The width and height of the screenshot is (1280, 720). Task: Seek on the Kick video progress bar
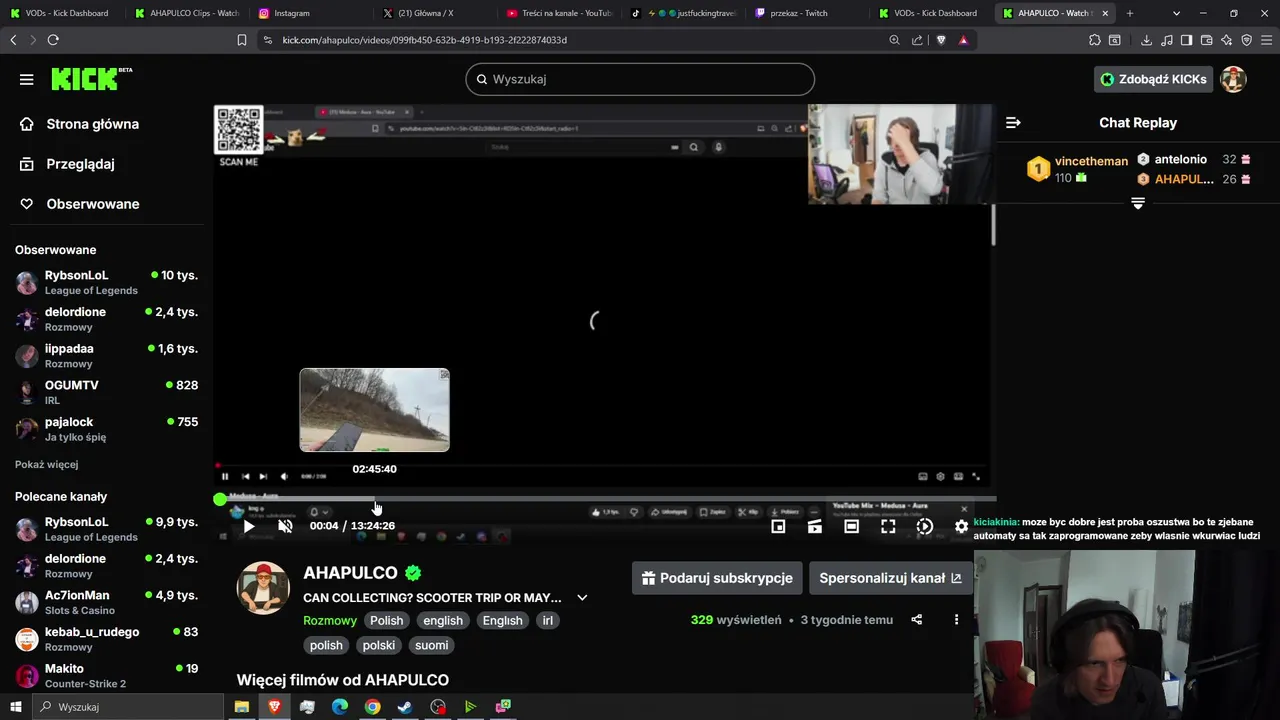pos(607,499)
